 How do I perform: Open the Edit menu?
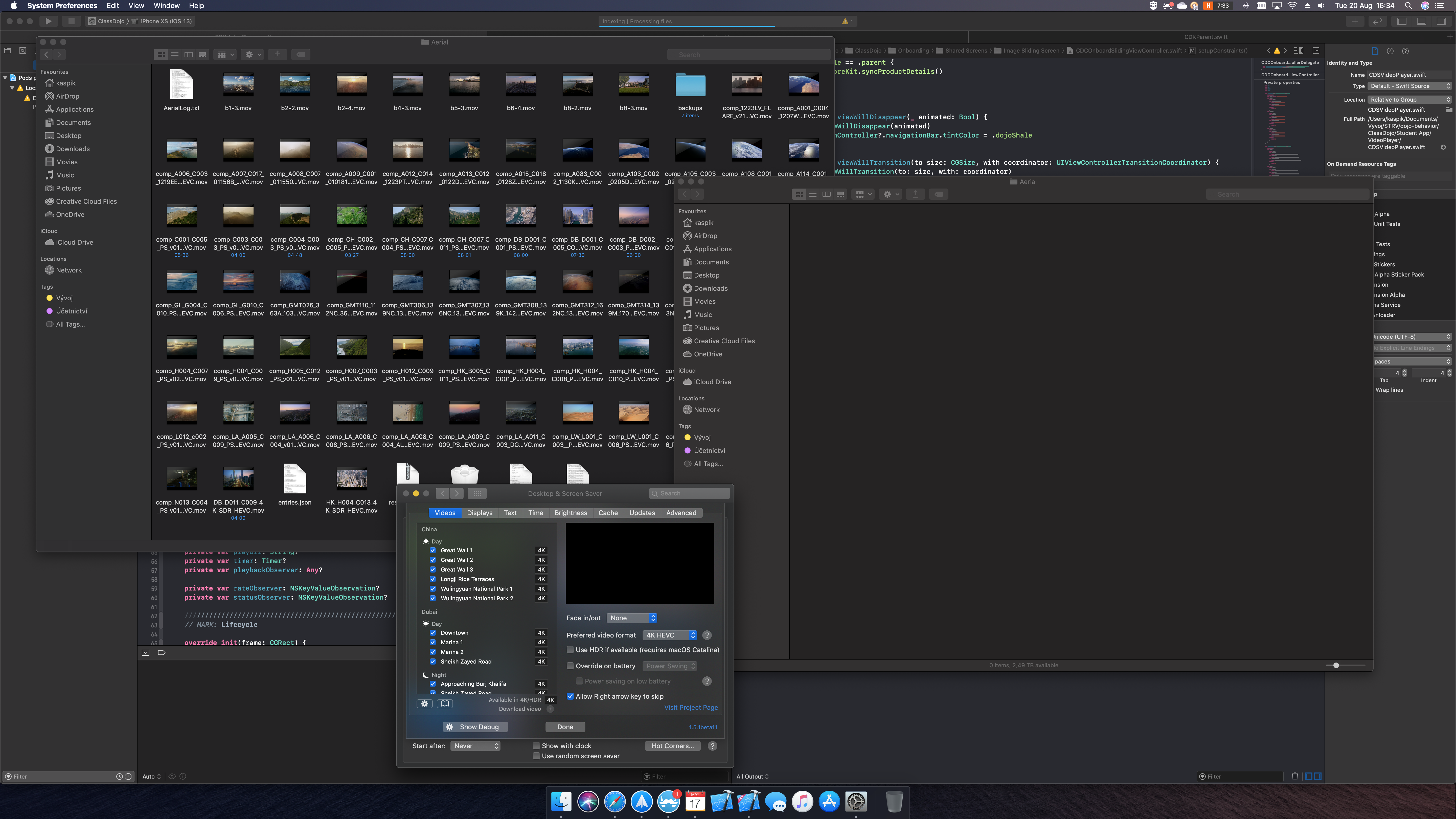click(x=112, y=6)
